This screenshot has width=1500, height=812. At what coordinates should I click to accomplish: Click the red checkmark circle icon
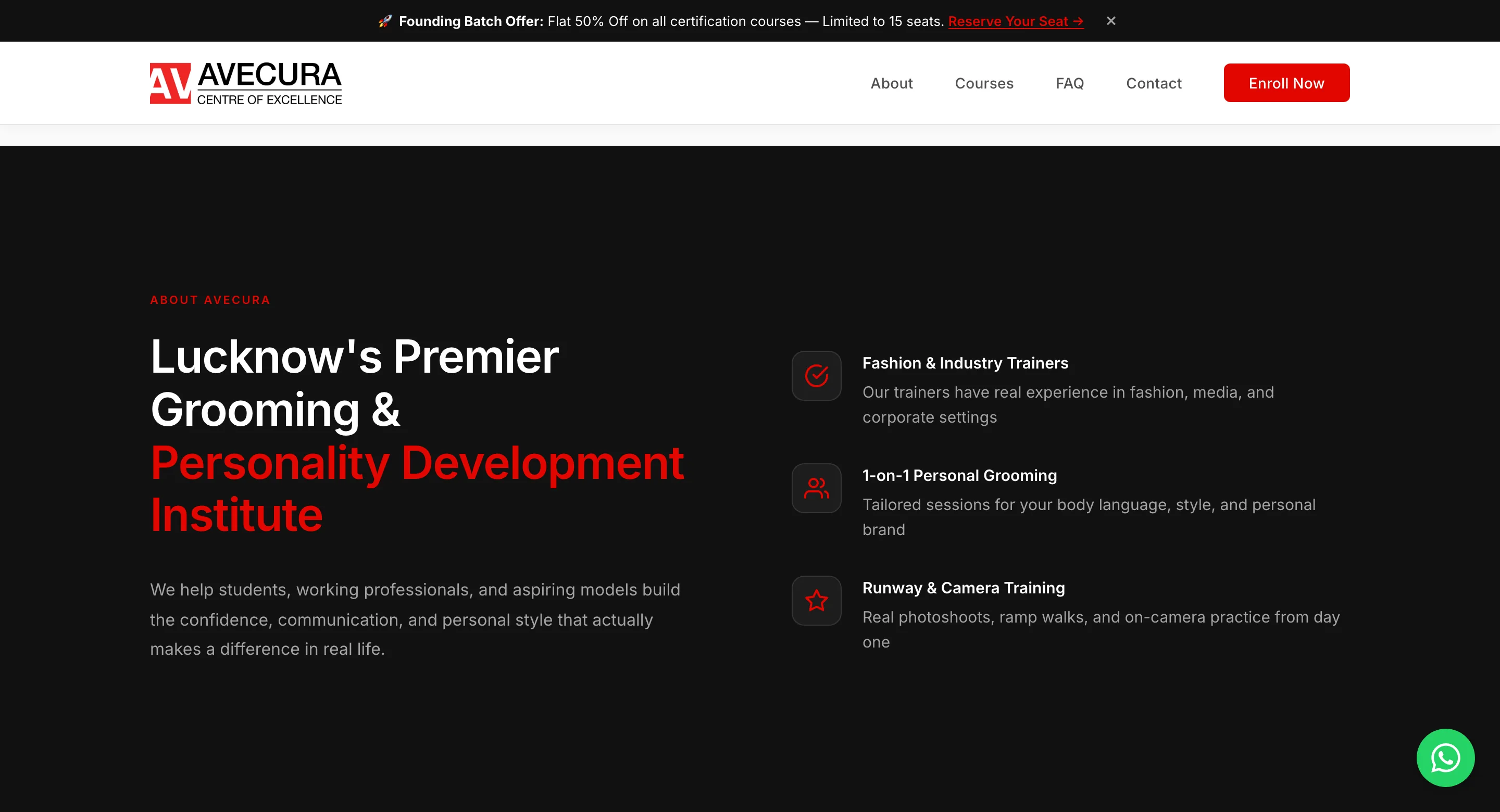(x=816, y=375)
